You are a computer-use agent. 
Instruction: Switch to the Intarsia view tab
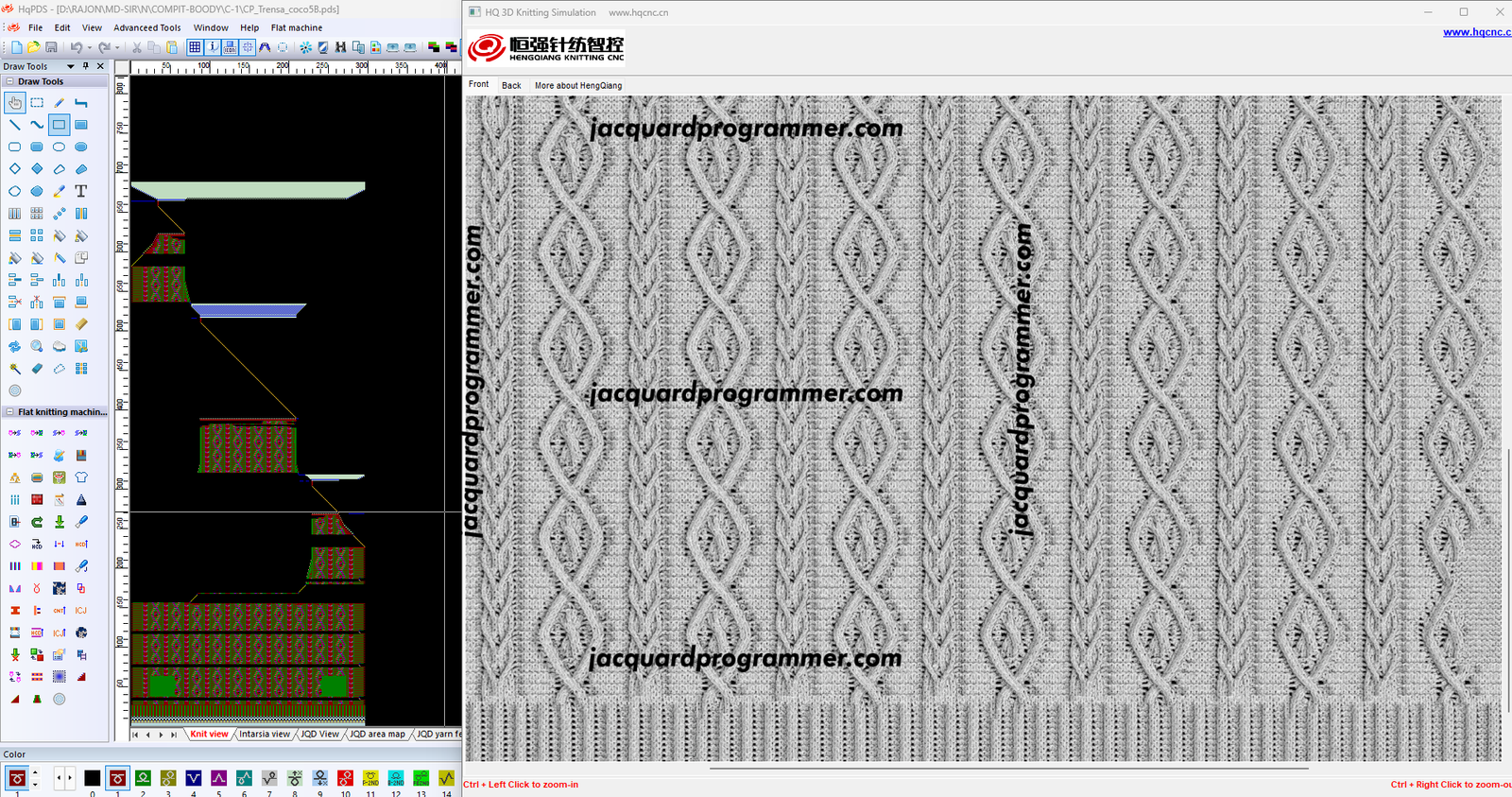[265, 734]
